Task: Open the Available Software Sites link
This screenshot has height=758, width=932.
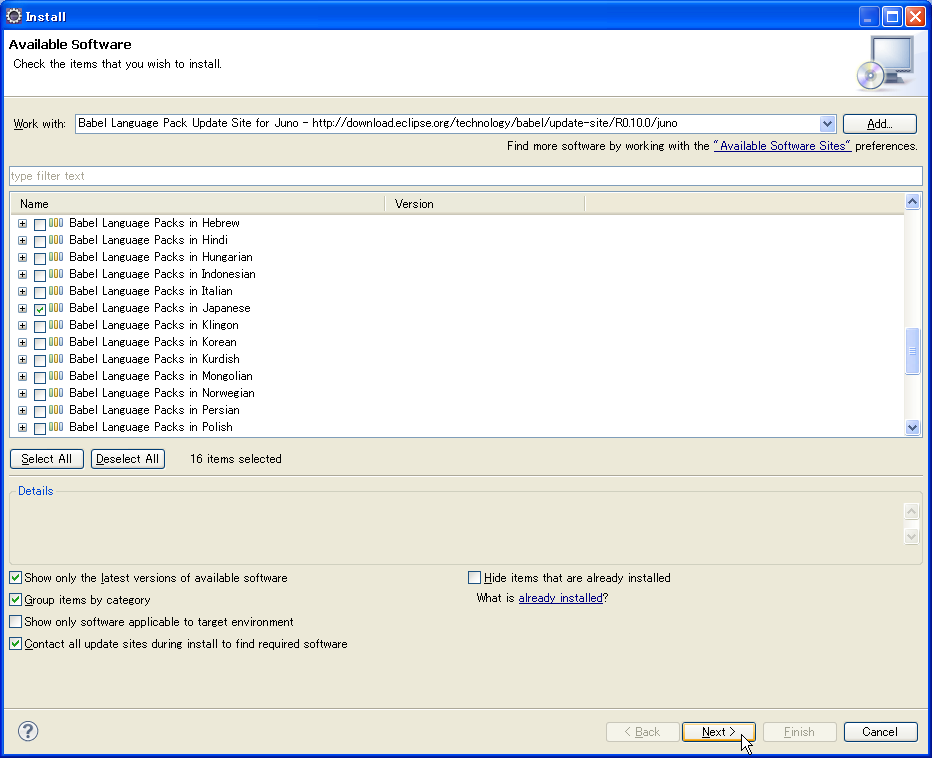Action: 782,146
